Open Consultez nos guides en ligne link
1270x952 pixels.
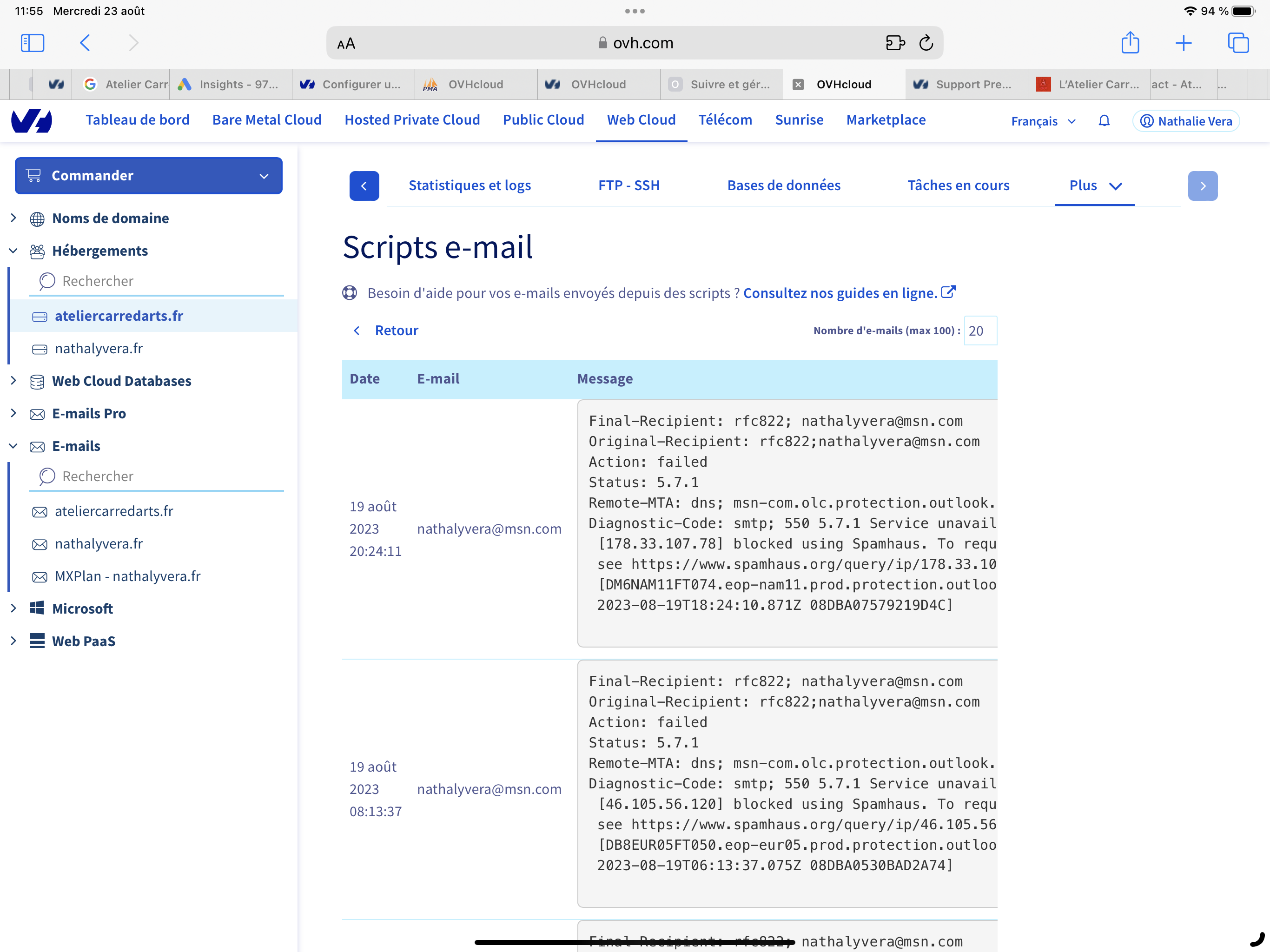pyautogui.click(x=840, y=293)
